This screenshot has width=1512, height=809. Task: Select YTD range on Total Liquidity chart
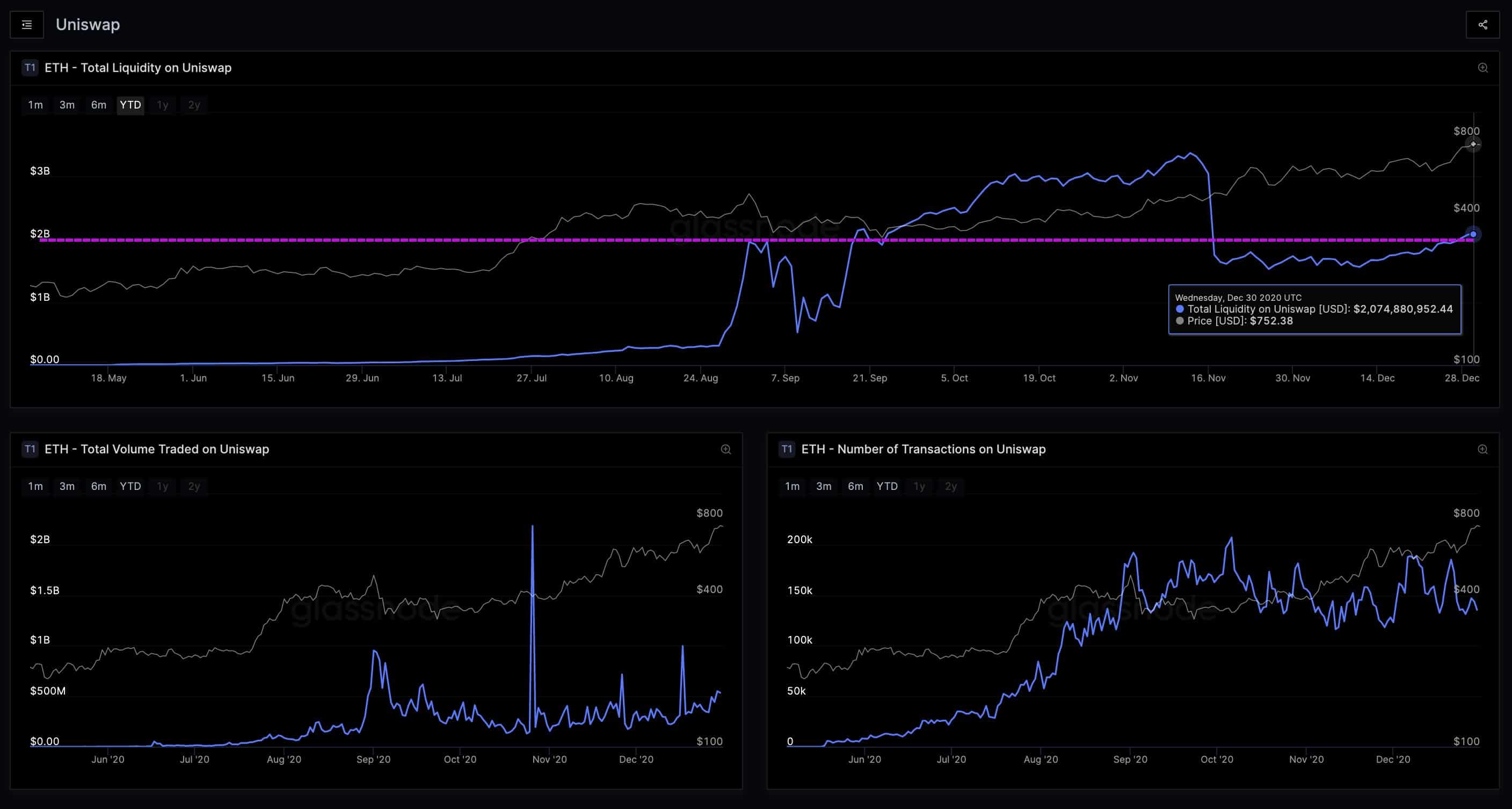click(130, 105)
